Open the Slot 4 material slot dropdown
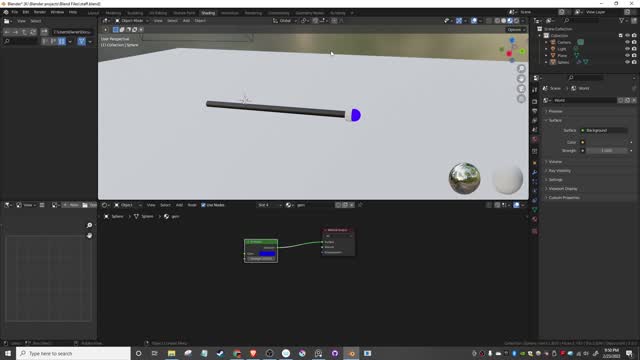640x360 pixels. 269,205
